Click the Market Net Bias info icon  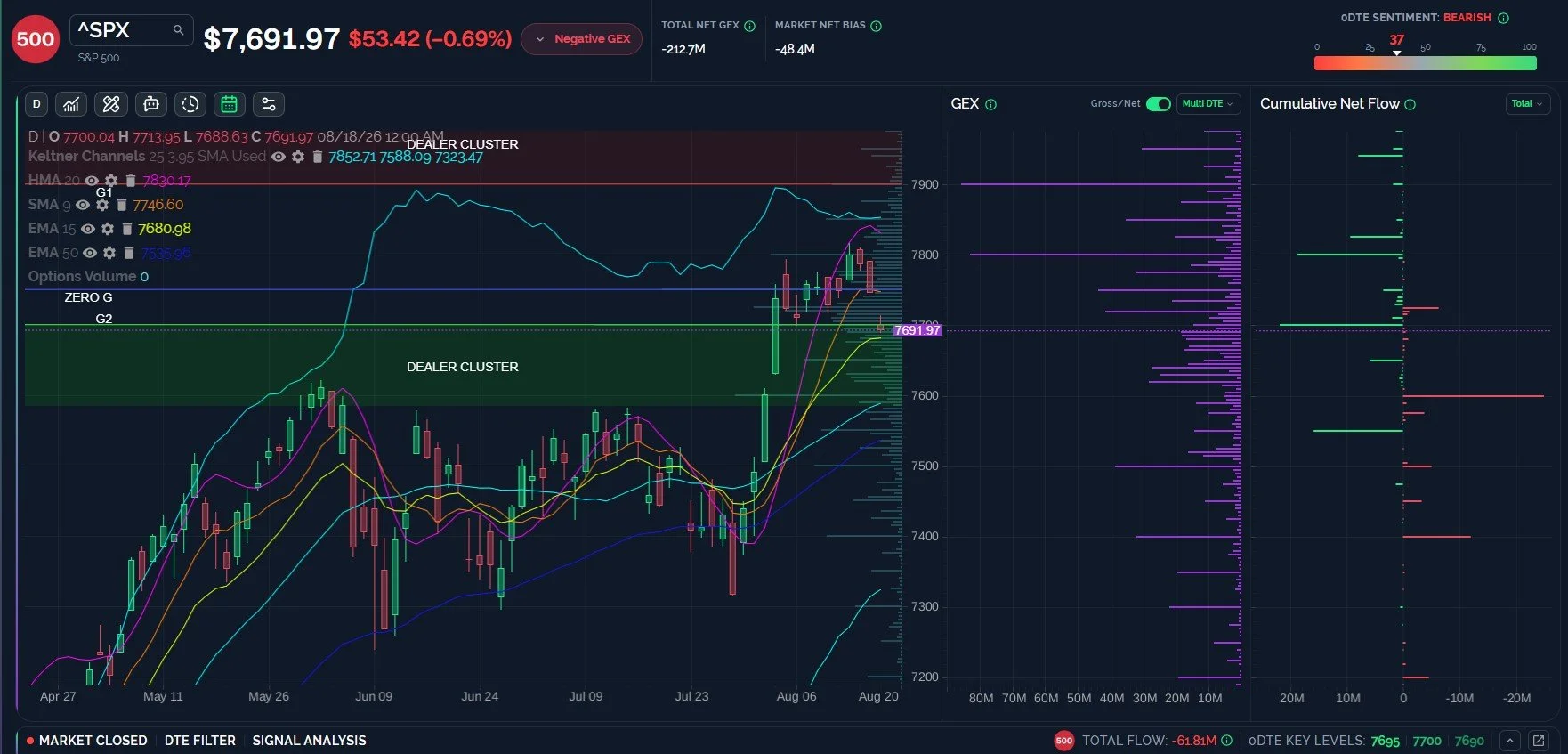876,26
